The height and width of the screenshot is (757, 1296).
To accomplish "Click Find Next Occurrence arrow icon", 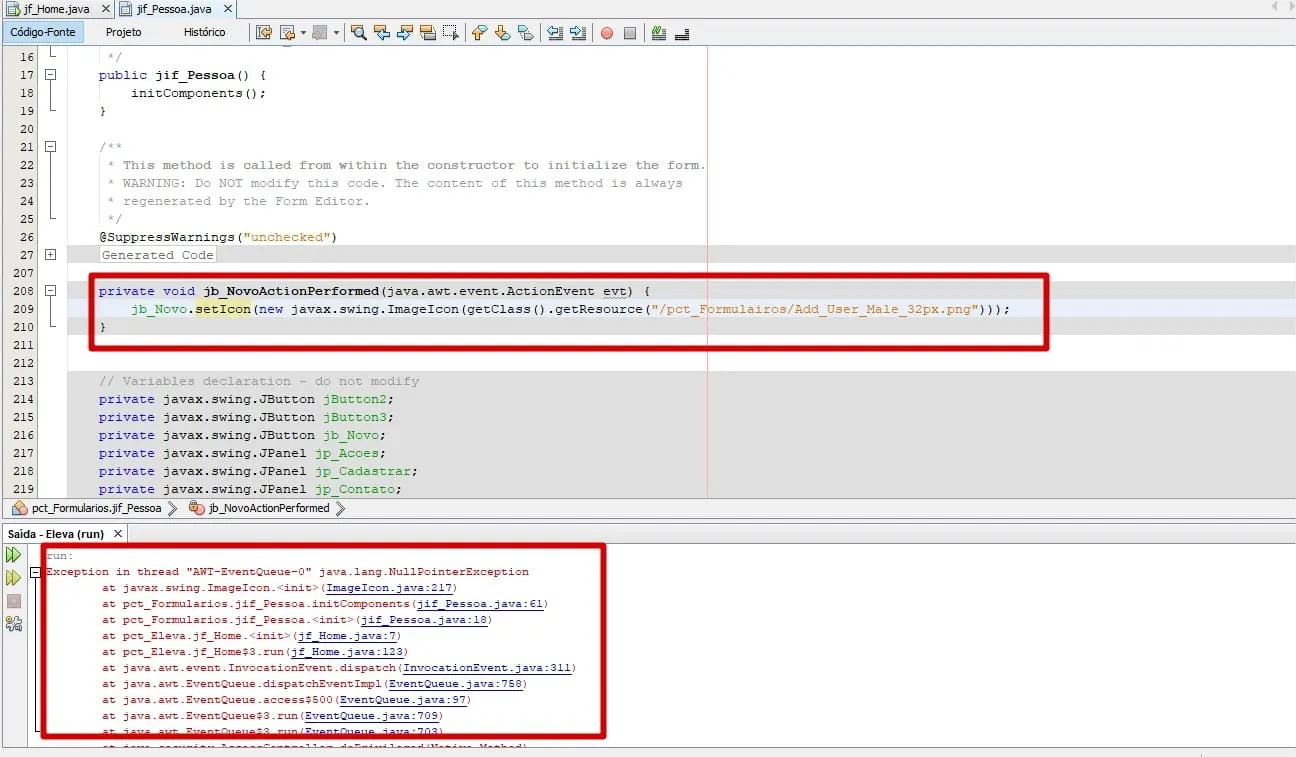I will point(405,33).
